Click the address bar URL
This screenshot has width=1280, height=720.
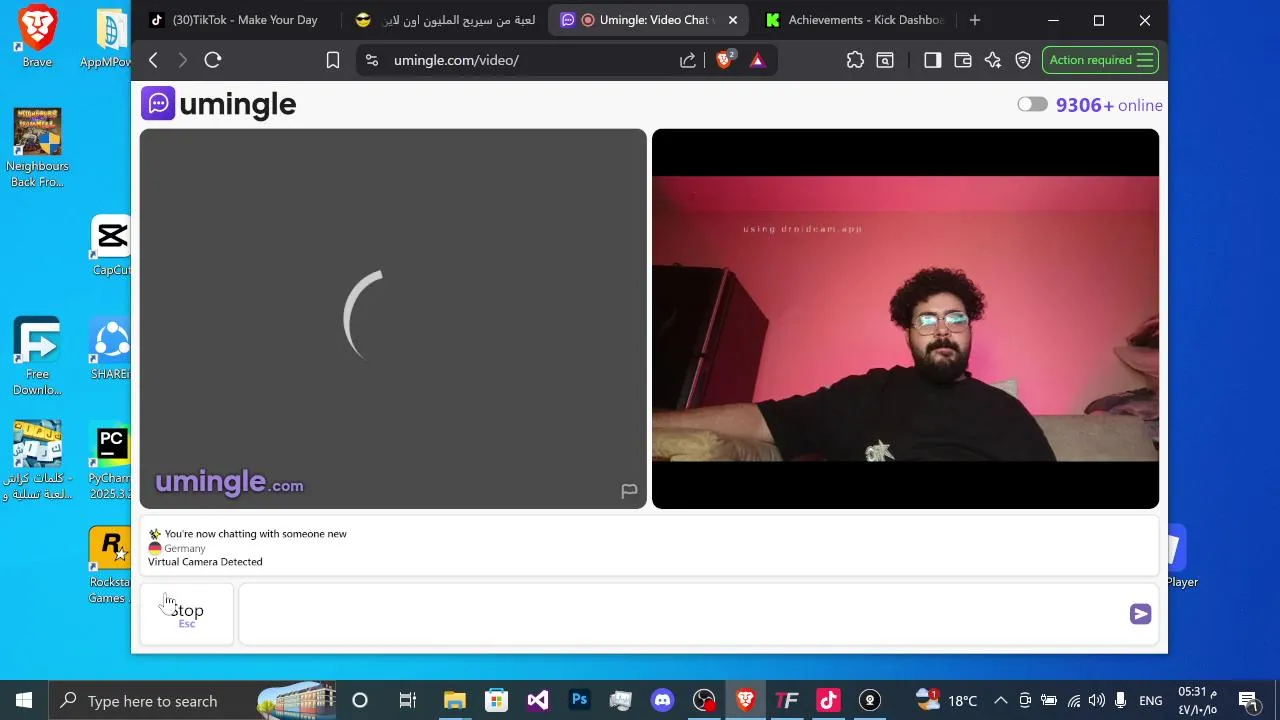tap(456, 60)
